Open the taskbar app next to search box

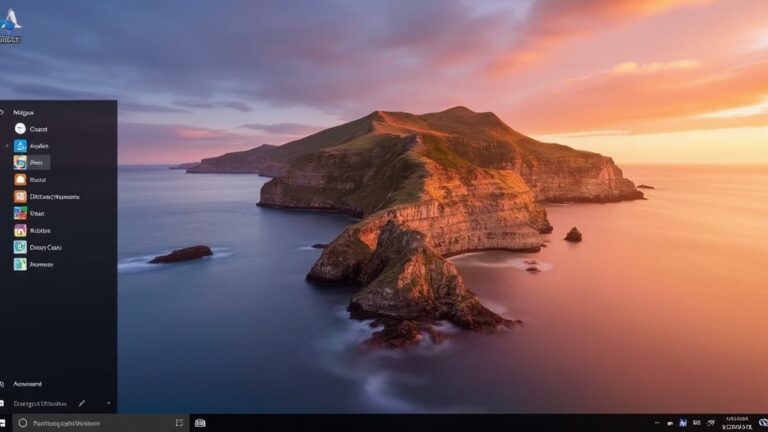[x=200, y=423]
